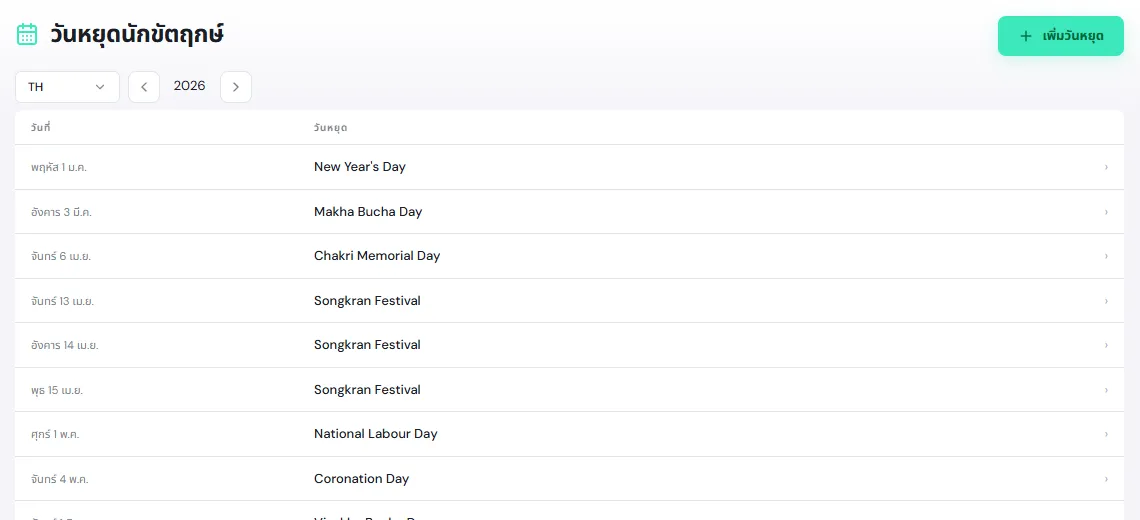
Task: Select the Makha Bucha Day holiday name
Action: coord(368,212)
